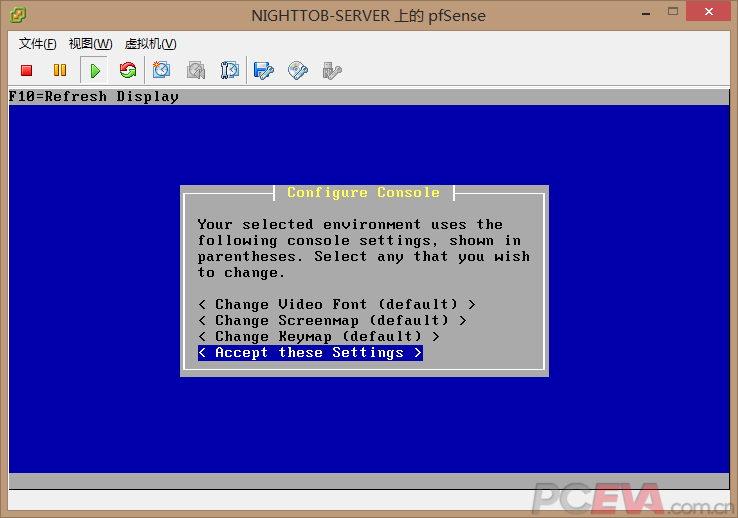Select Change Screenmap (default) option

coord(332,320)
